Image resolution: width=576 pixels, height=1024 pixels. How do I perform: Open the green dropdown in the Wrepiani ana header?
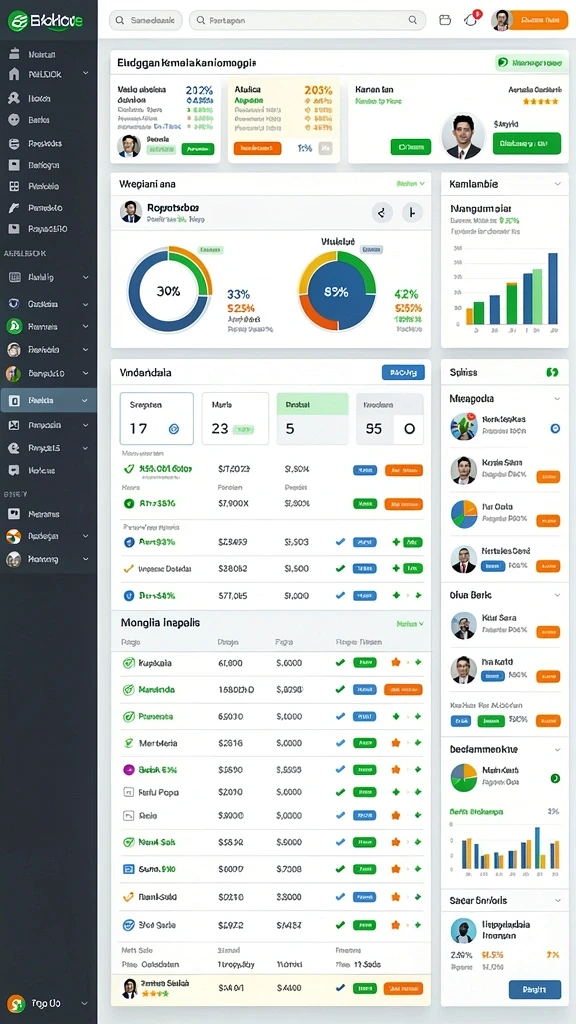(x=410, y=184)
